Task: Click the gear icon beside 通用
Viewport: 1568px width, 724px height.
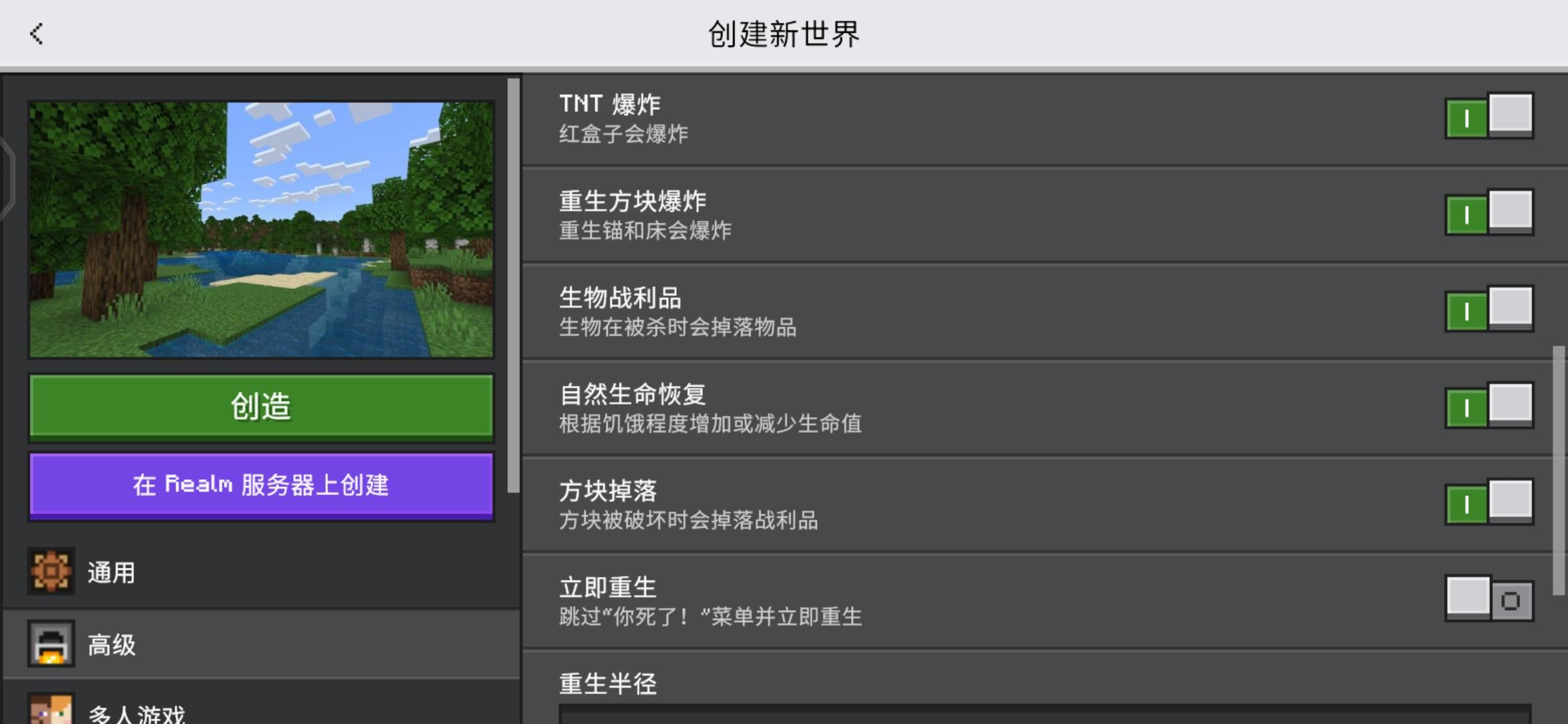Action: tap(51, 572)
